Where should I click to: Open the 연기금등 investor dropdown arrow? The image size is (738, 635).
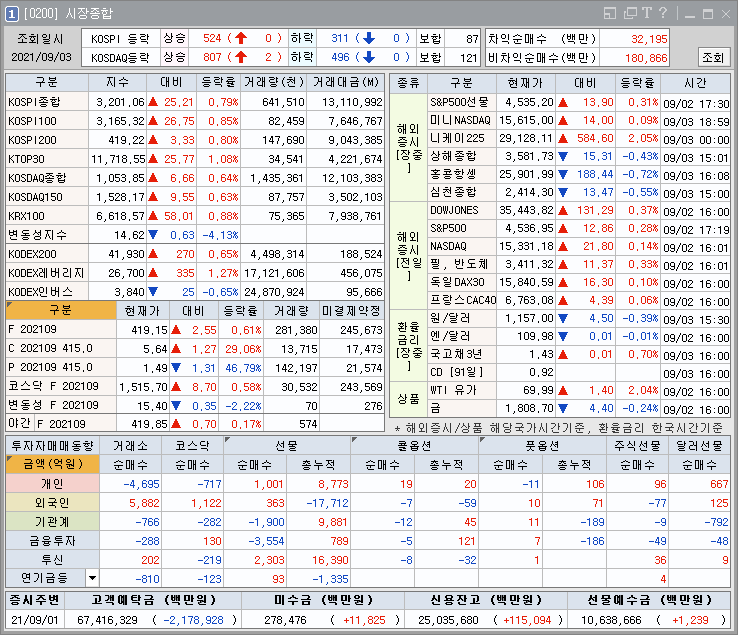pyautogui.click(x=92, y=578)
